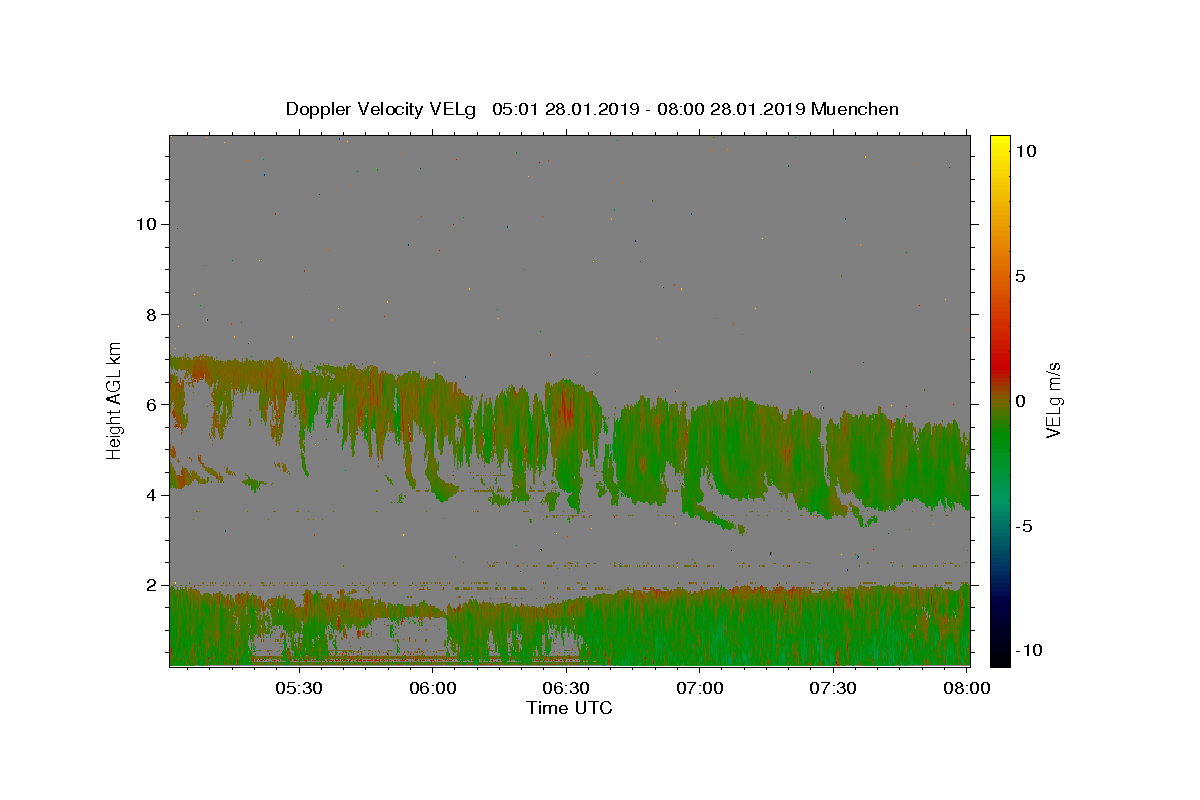Click the height tick label '8'
This screenshot has width=1200, height=800.
(151, 314)
